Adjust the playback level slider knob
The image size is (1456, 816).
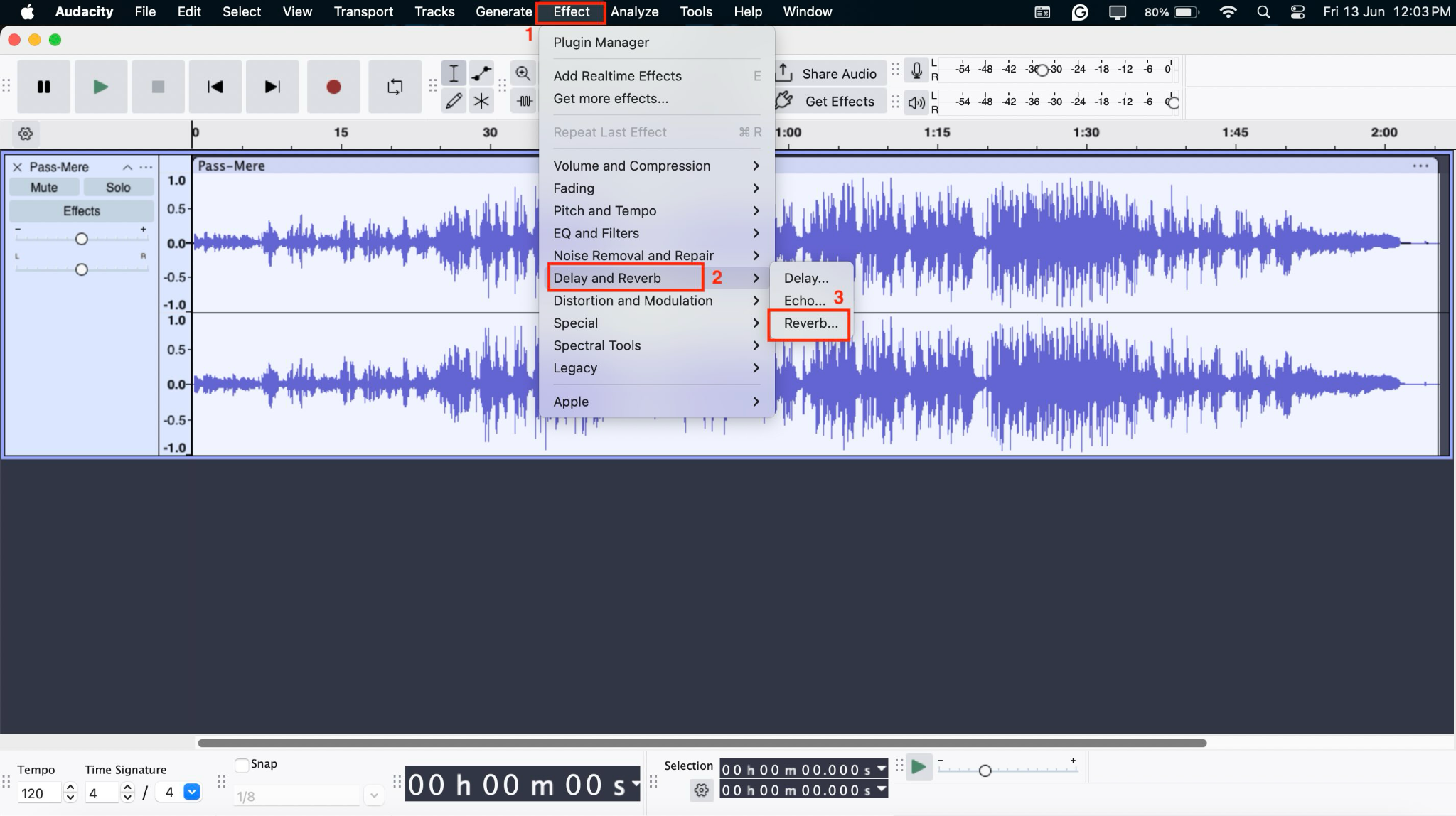[x=1173, y=102]
